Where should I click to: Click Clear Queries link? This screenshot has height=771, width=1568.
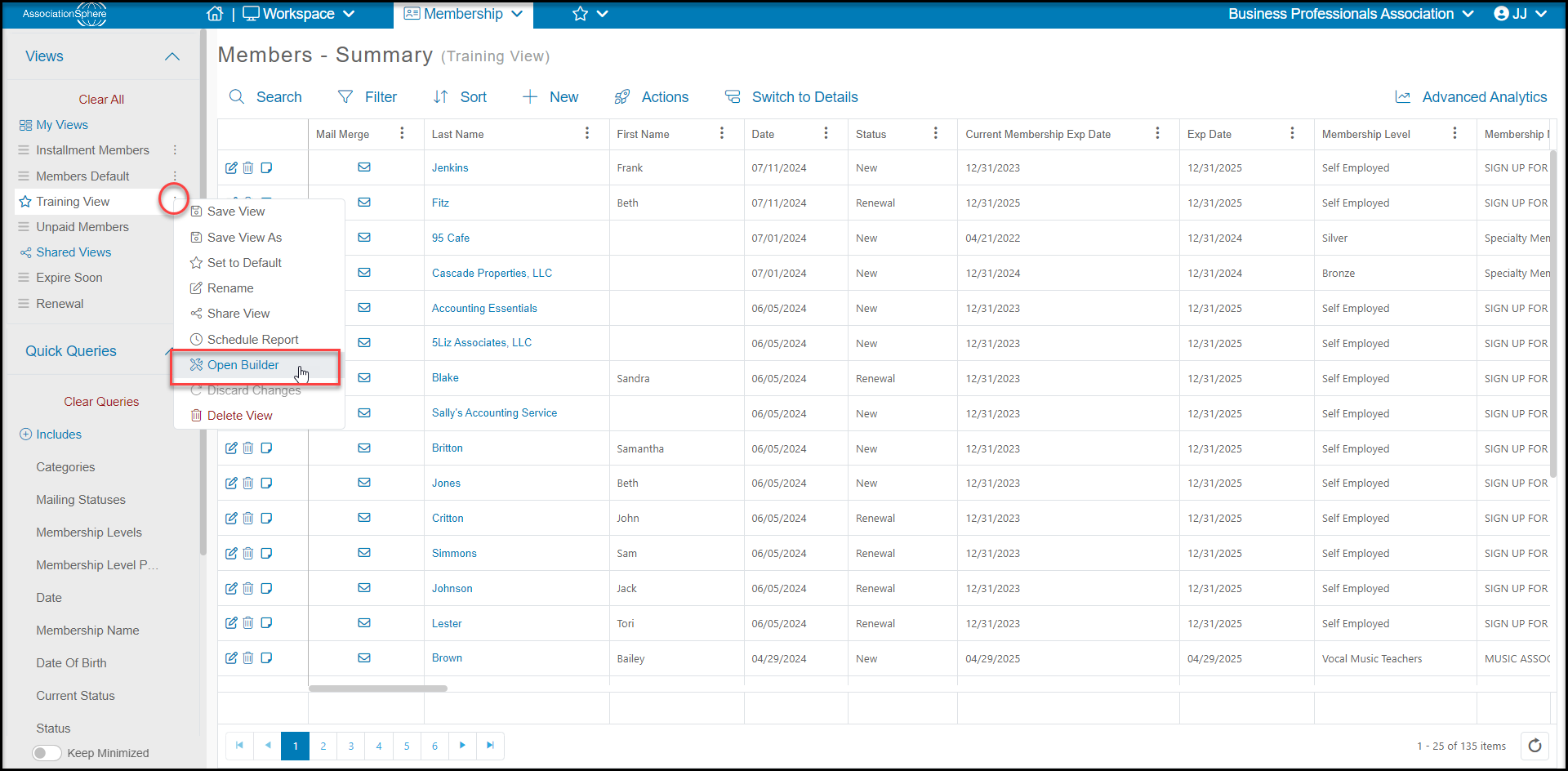pyautogui.click(x=101, y=402)
